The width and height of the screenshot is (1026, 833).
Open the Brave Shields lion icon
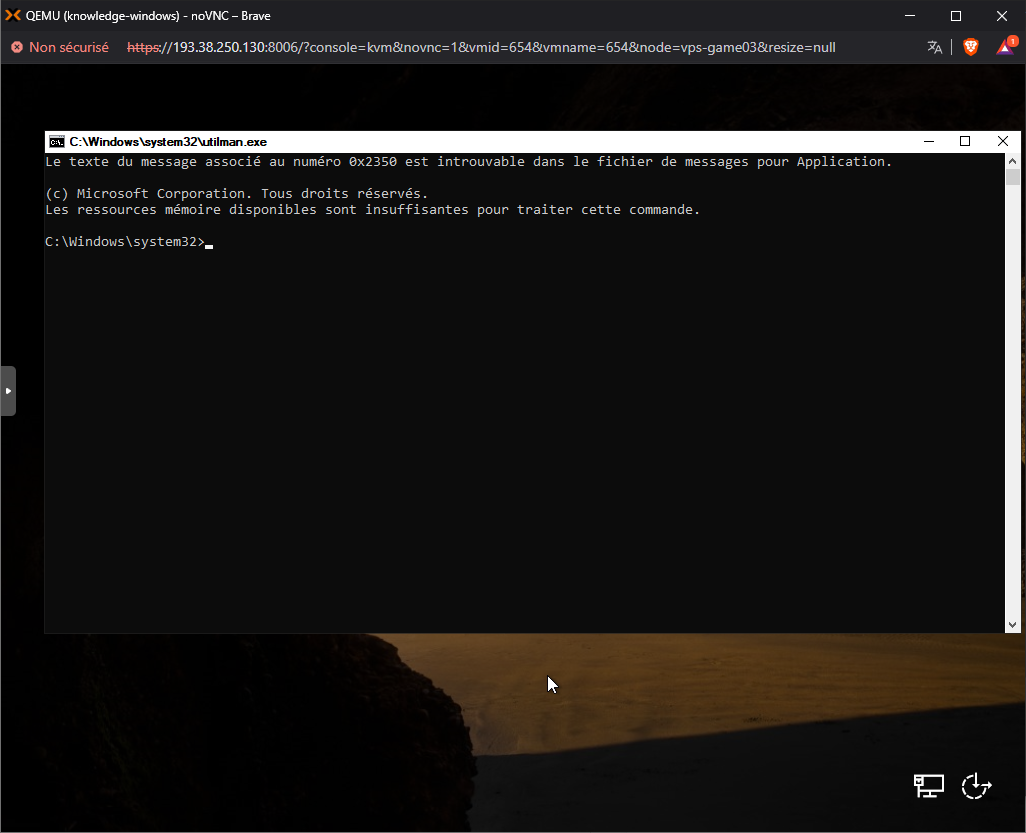[x=970, y=47]
